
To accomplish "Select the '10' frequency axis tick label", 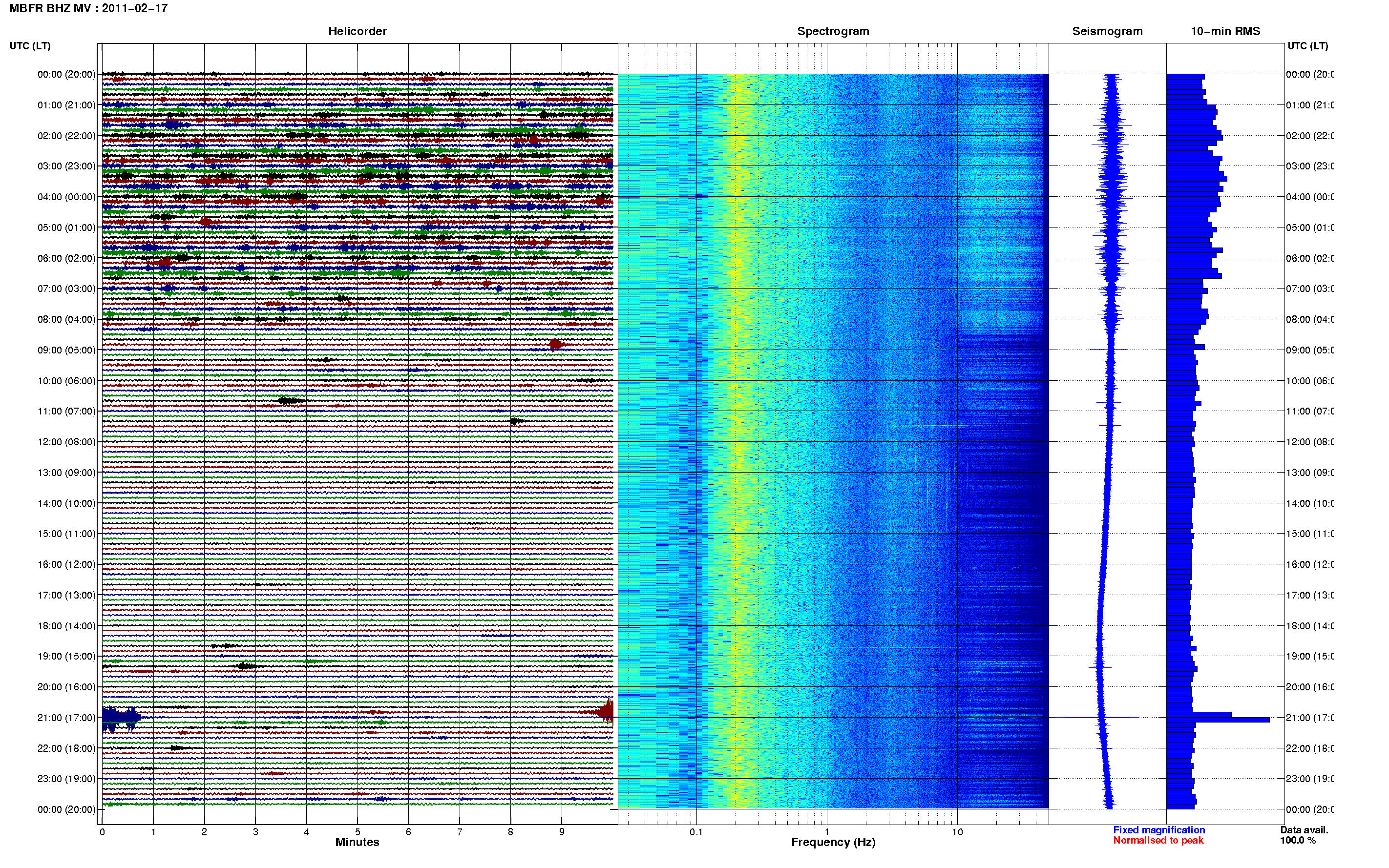I will coord(957,832).
